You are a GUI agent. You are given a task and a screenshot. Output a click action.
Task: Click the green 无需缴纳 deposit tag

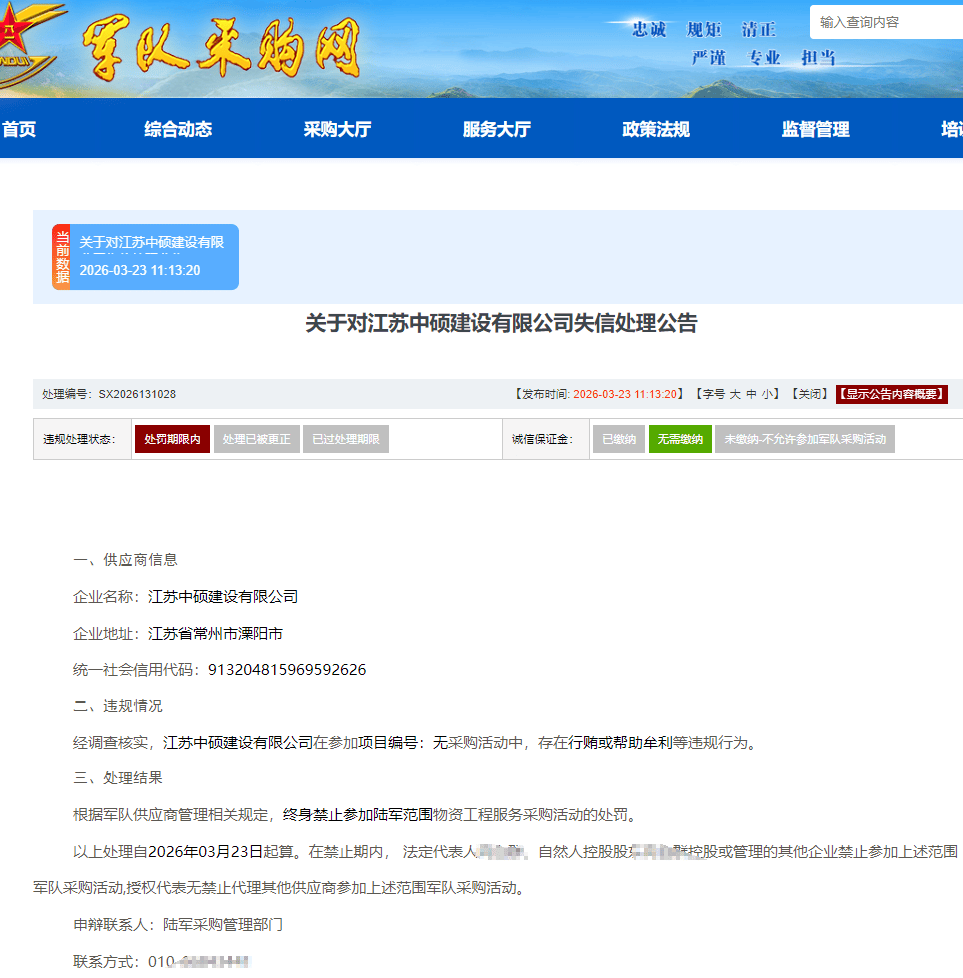pos(680,439)
